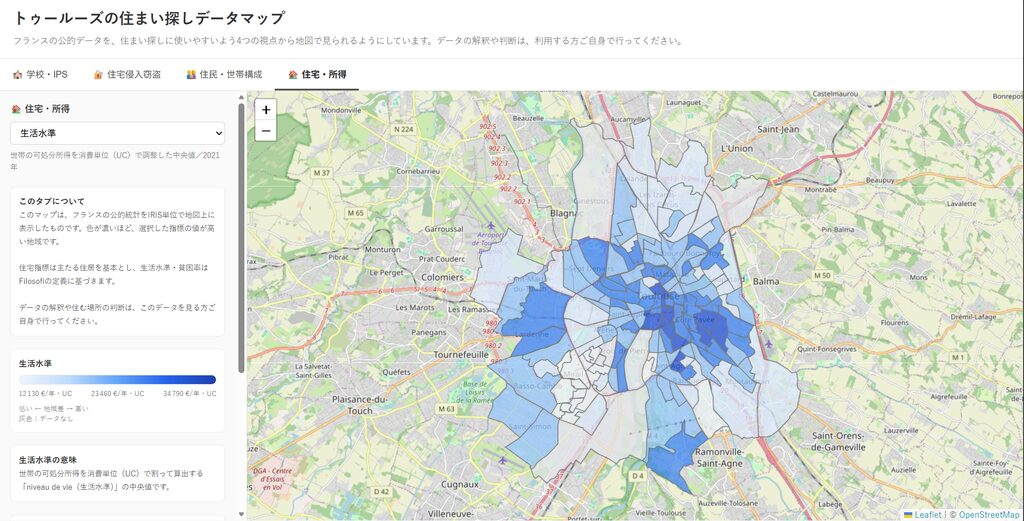Image resolution: width=1024 pixels, height=521 pixels.
Task: Select the 住宅・所得 tab
Action: [317, 74]
